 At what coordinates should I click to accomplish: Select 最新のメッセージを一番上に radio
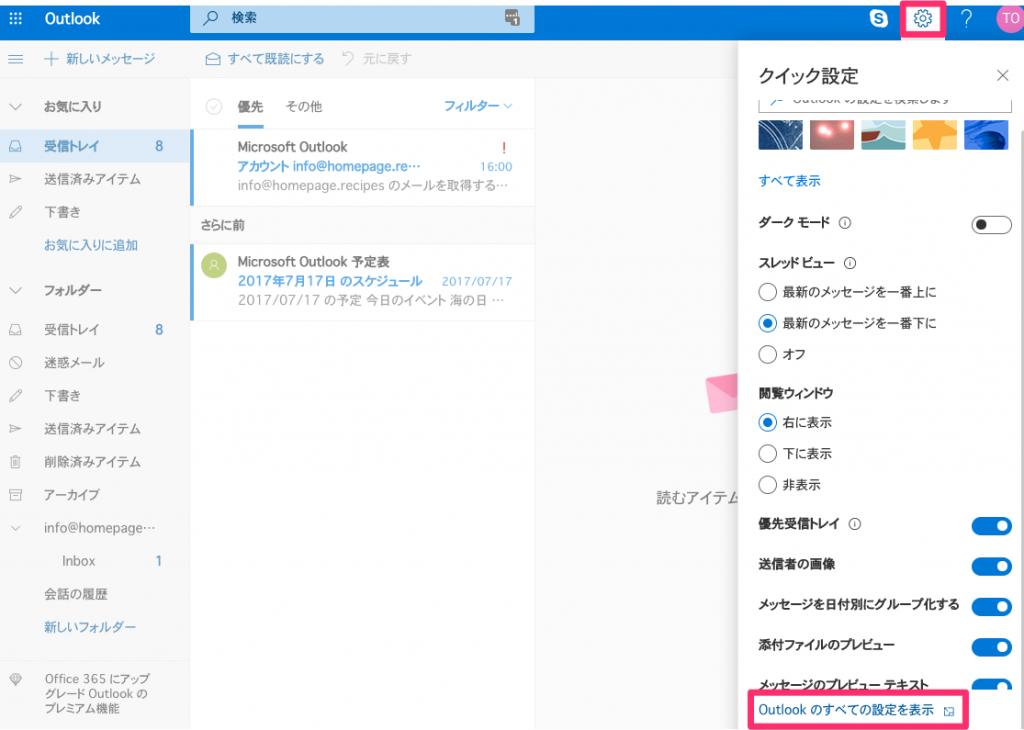(x=767, y=292)
